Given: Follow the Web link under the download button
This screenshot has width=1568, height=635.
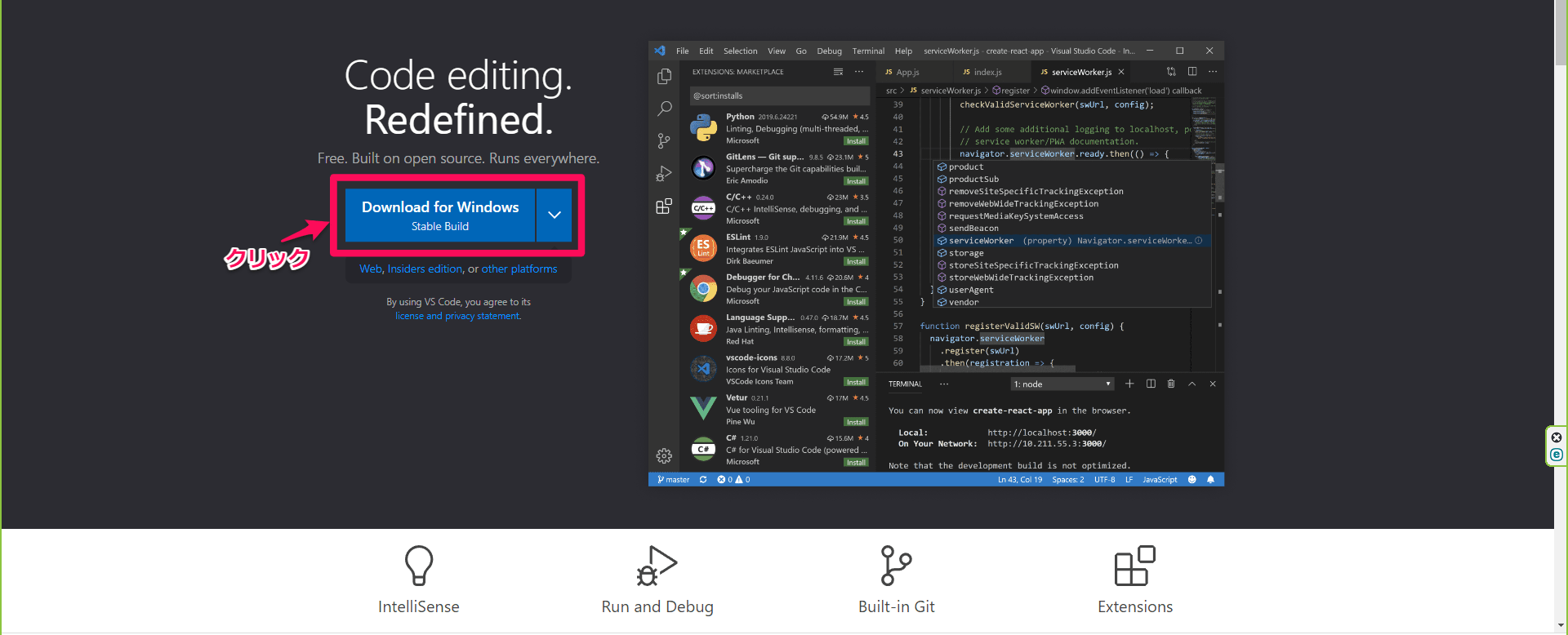Looking at the screenshot, I should tap(371, 269).
